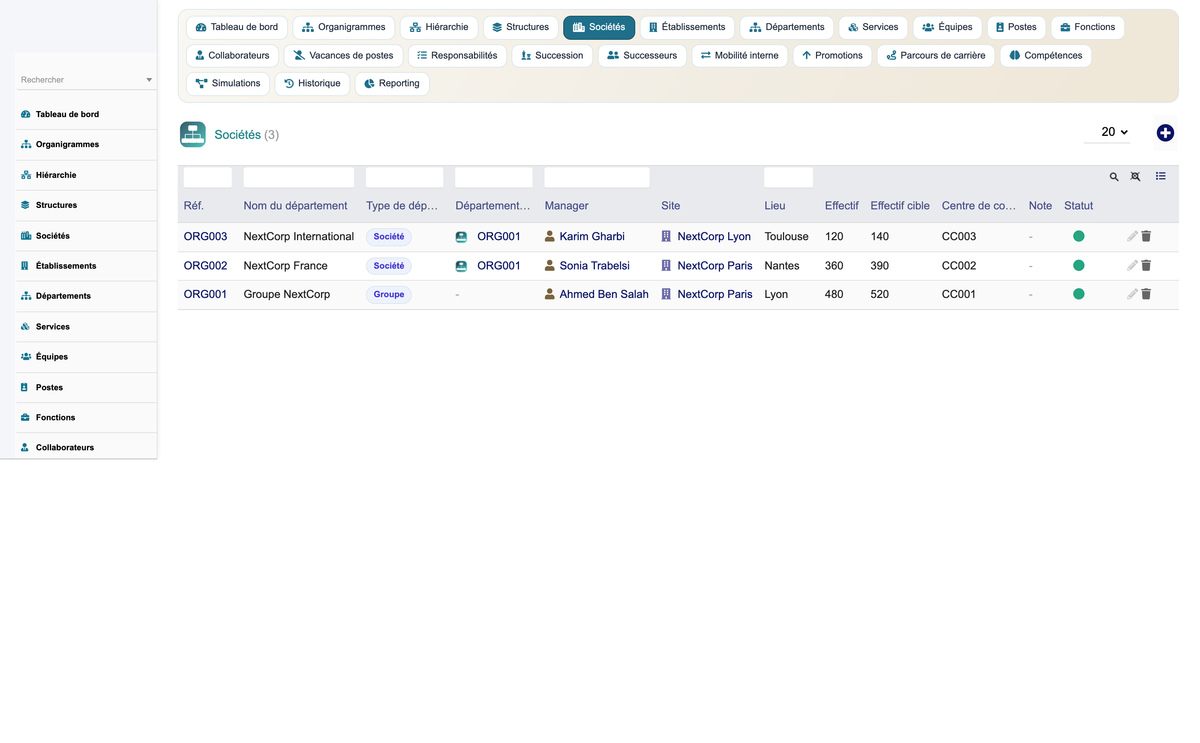The height and width of the screenshot is (743, 1200).
Task: Open Équipes top tab
Action: tap(947, 27)
